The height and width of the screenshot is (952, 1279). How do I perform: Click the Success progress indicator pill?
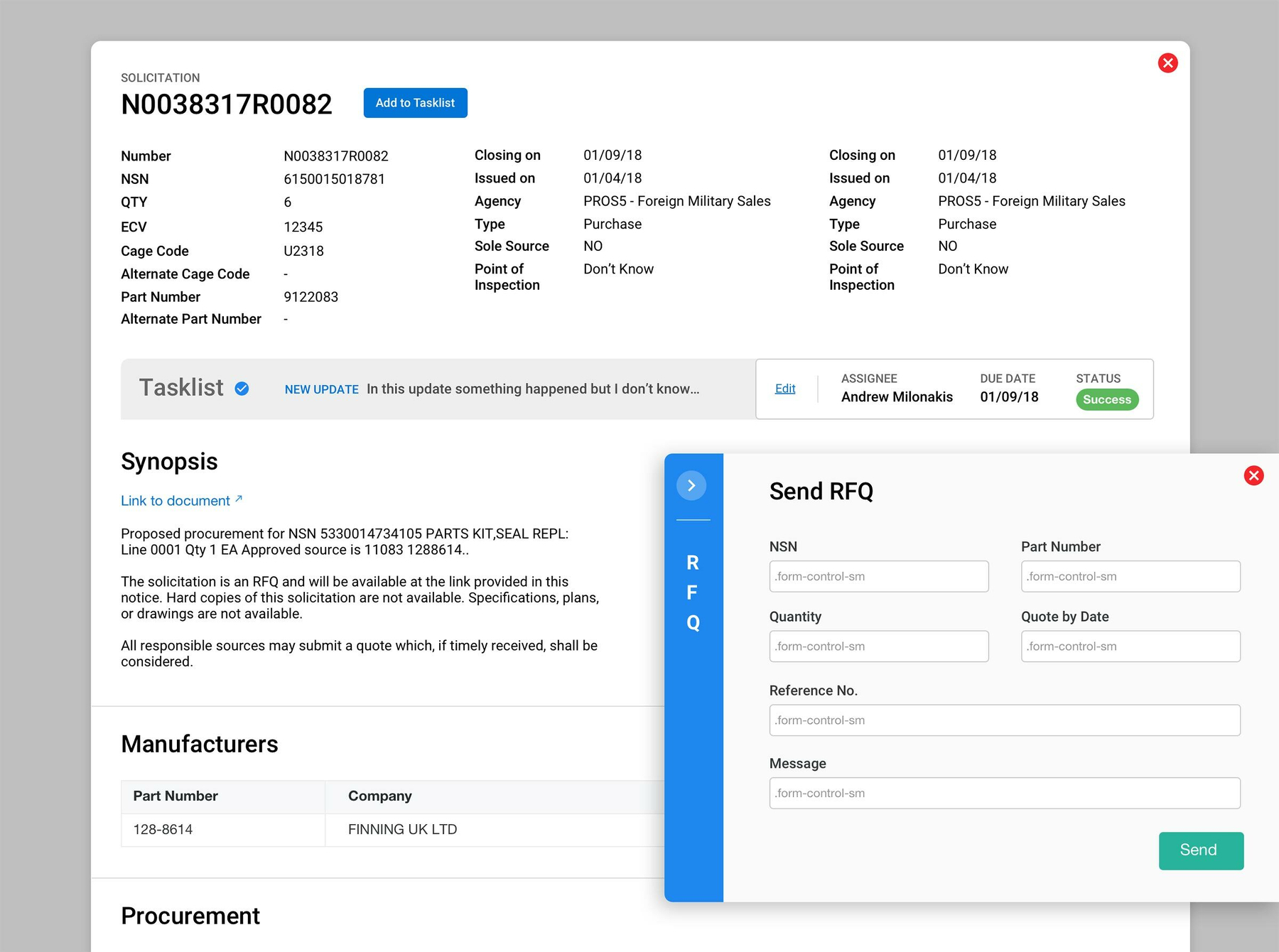(1106, 400)
